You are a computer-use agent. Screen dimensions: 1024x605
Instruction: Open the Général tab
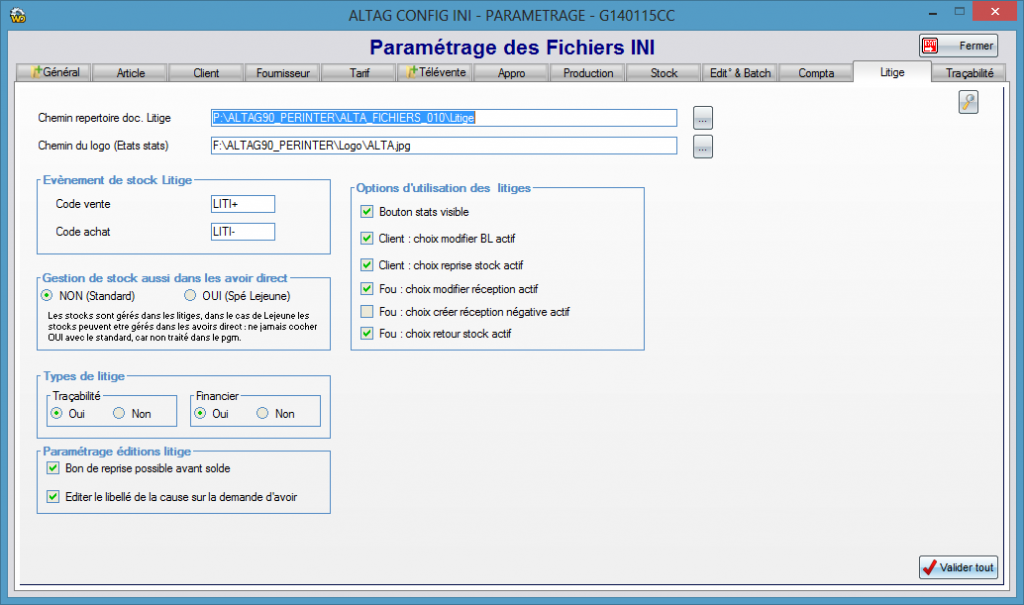(55, 72)
